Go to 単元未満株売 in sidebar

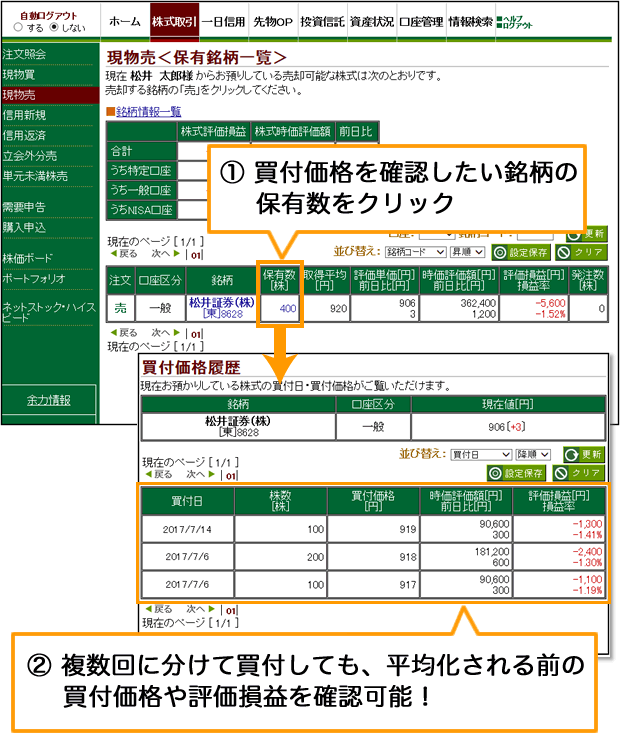(35, 176)
